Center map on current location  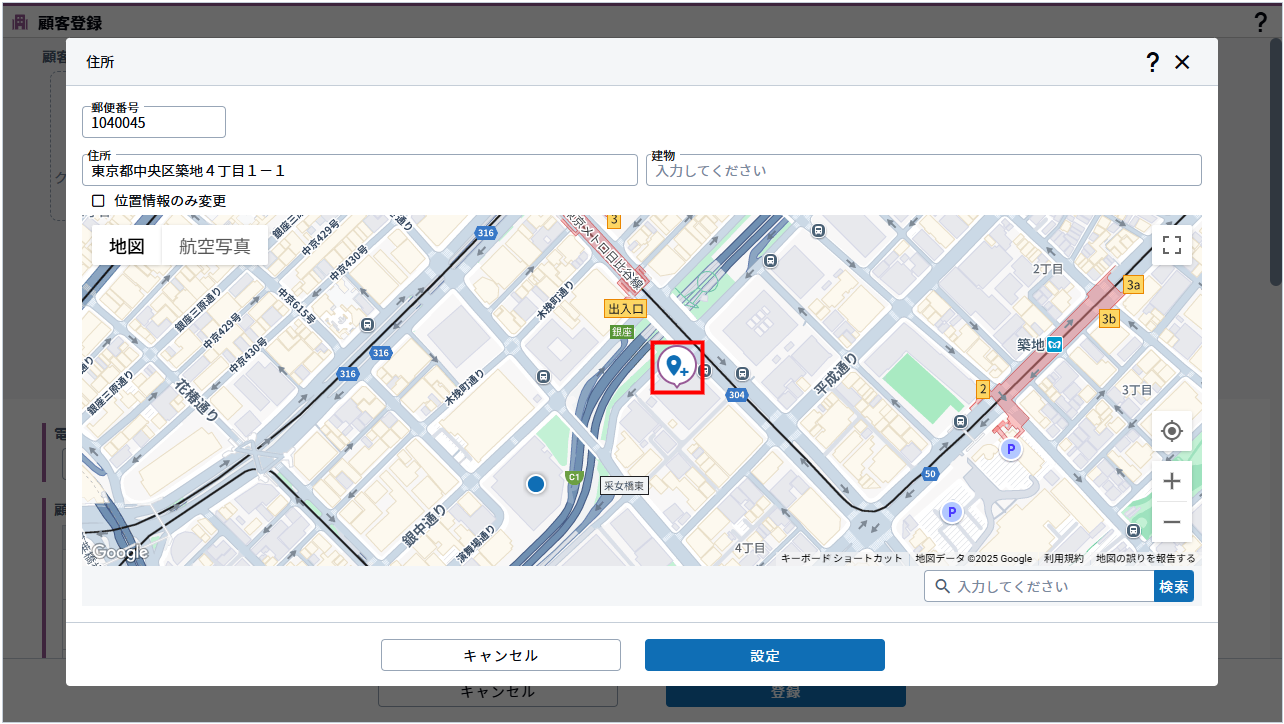[x=1172, y=431]
